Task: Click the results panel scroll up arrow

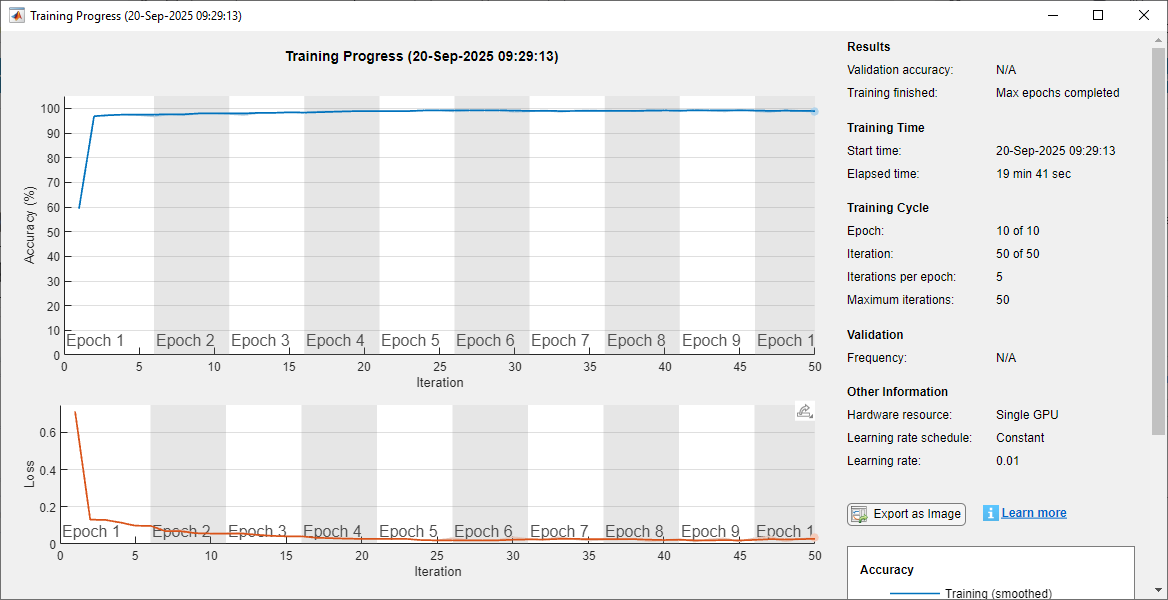Action: point(1159,40)
